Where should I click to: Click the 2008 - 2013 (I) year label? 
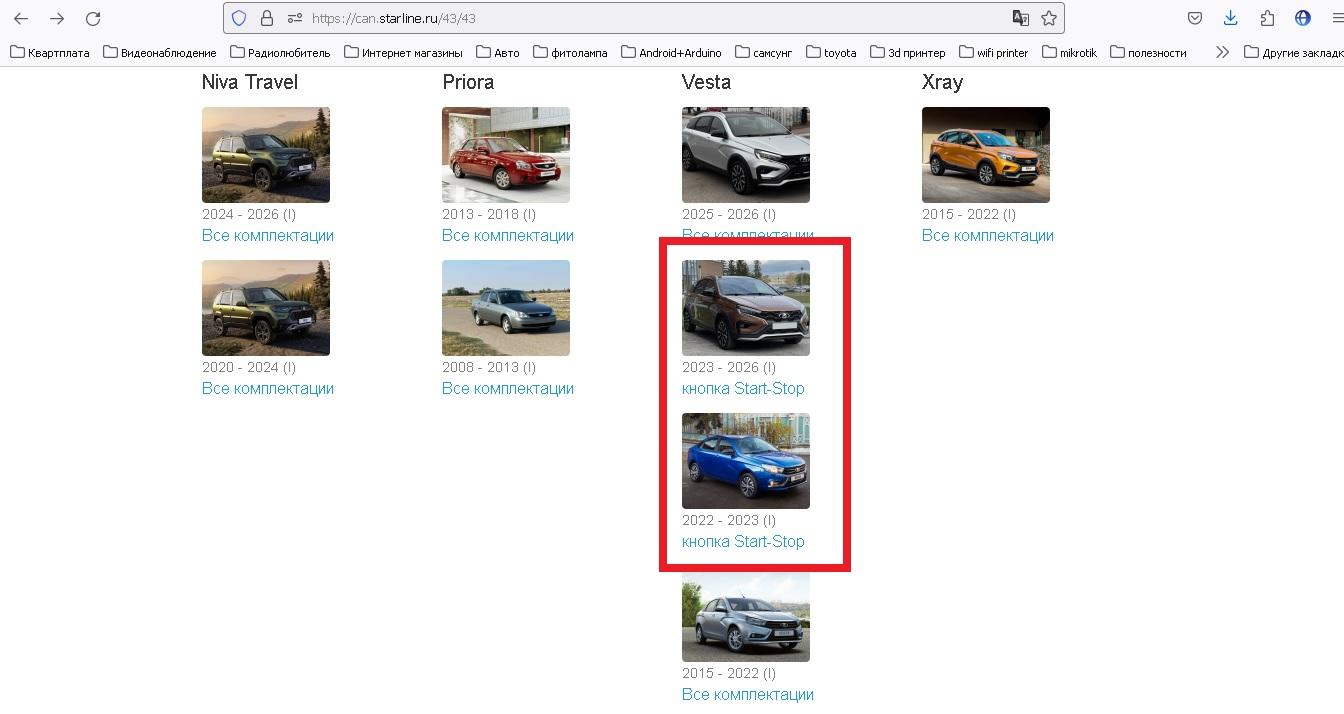click(x=489, y=368)
